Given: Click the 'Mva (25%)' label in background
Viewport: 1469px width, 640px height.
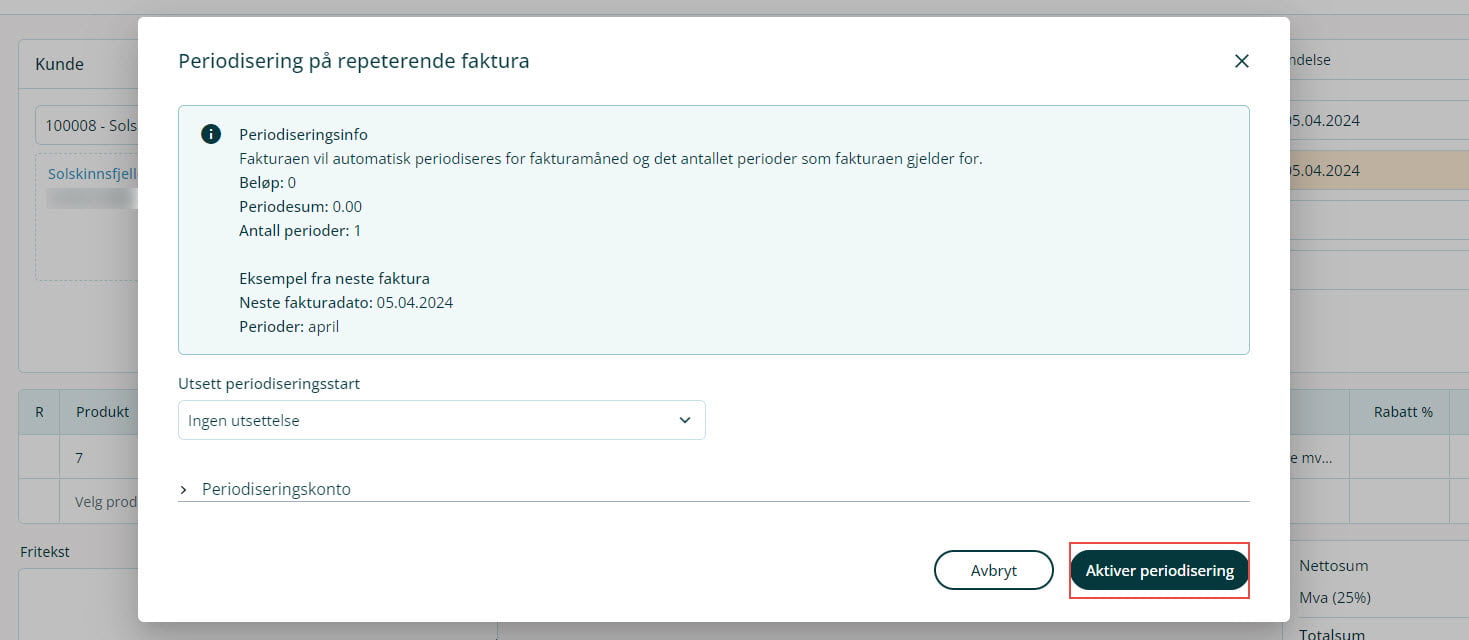Looking at the screenshot, I should pyautogui.click(x=1335, y=597).
